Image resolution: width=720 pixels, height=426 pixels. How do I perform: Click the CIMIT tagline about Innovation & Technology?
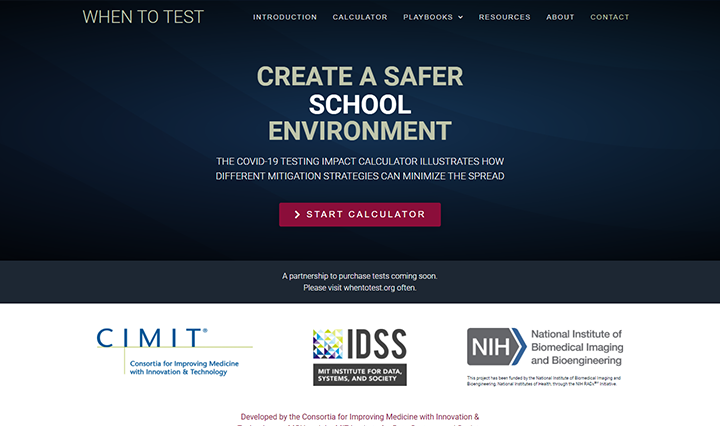tap(178, 367)
